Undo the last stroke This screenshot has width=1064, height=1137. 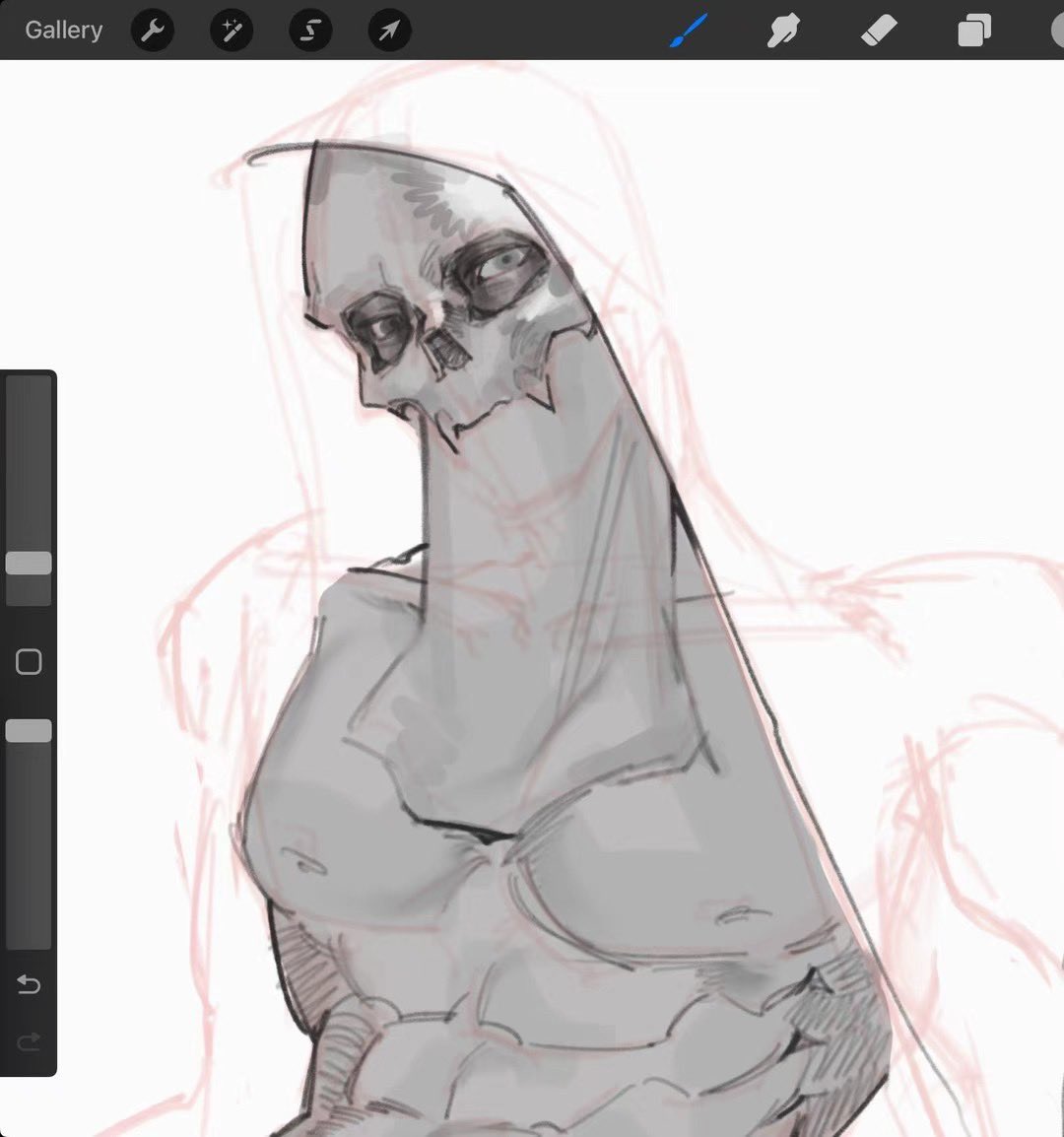[x=29, y=984]
